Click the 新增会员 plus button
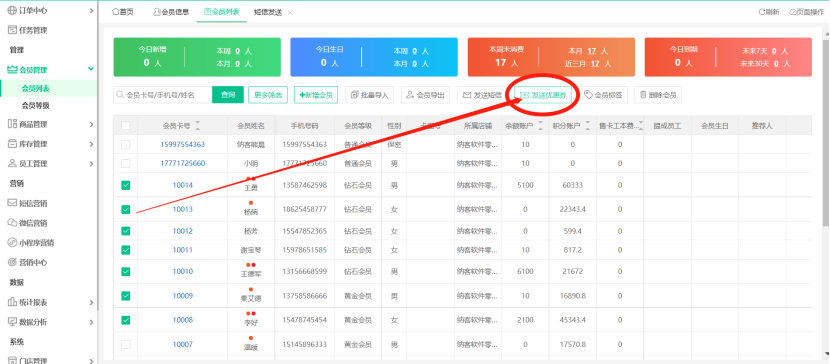 316,95
